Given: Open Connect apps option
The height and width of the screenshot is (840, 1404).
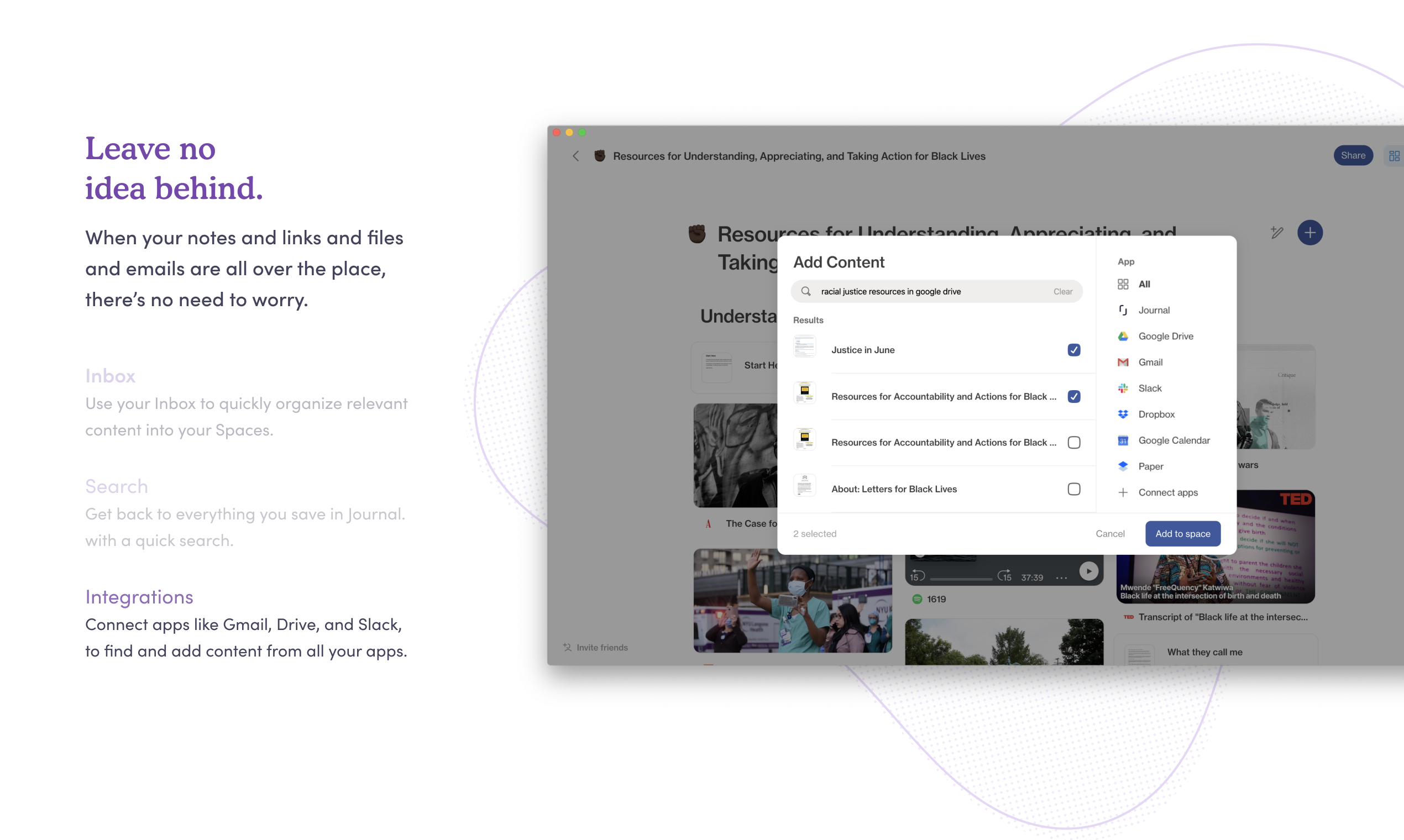Looking at the screenshot, I should coord(1168,492).
